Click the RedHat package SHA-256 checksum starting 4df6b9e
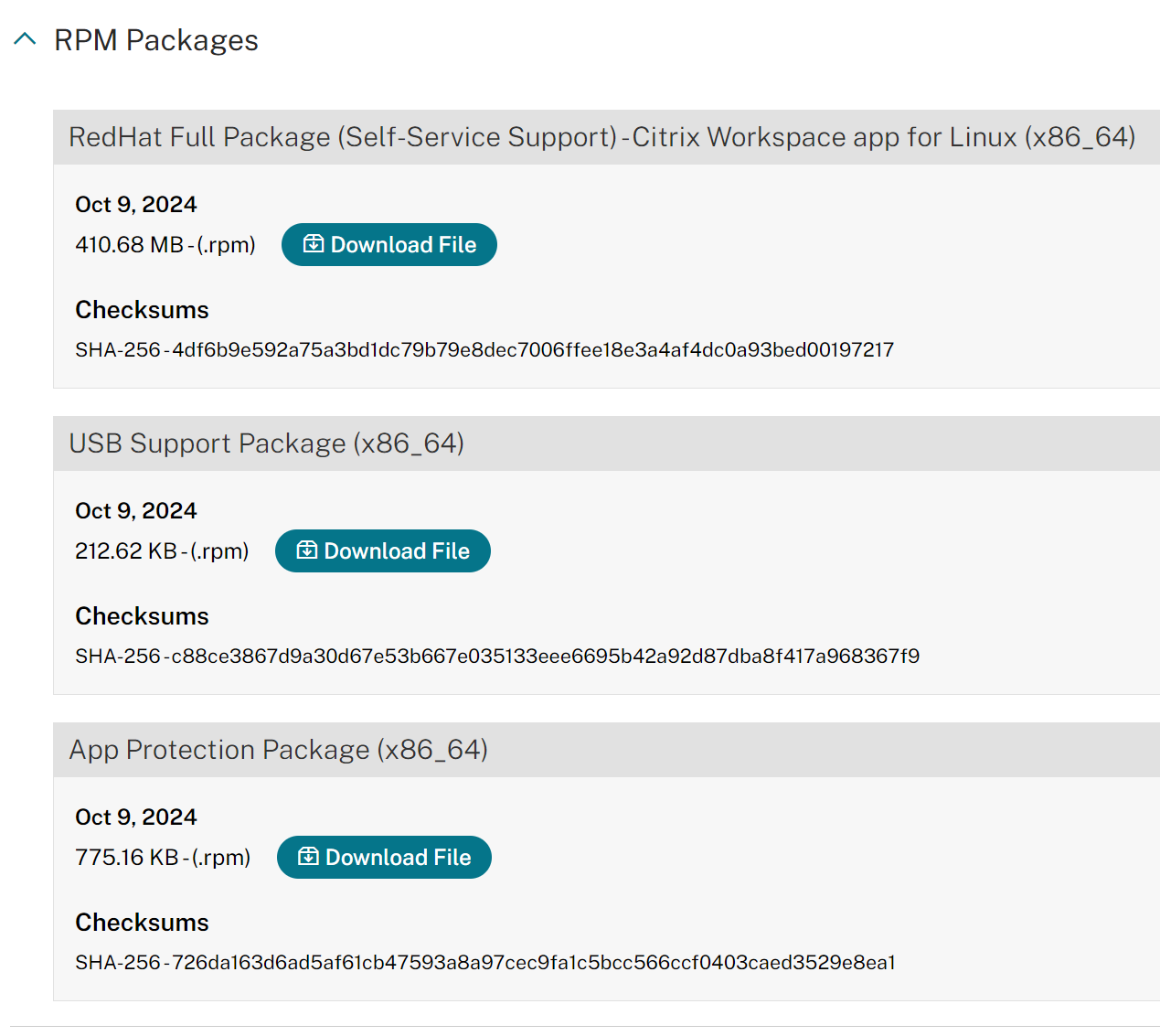The image size is (1160, 1036). 484,349
